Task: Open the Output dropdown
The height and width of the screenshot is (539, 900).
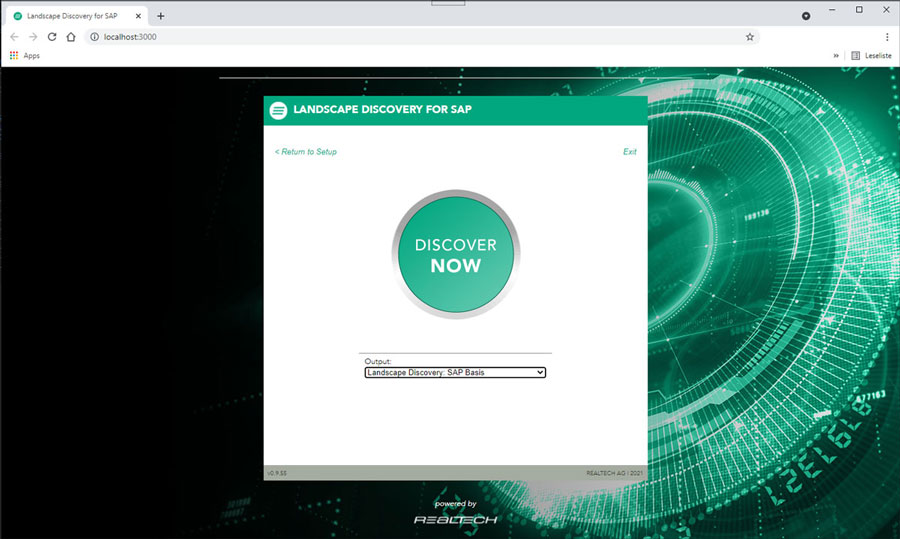Action: [x=455, y=373]
